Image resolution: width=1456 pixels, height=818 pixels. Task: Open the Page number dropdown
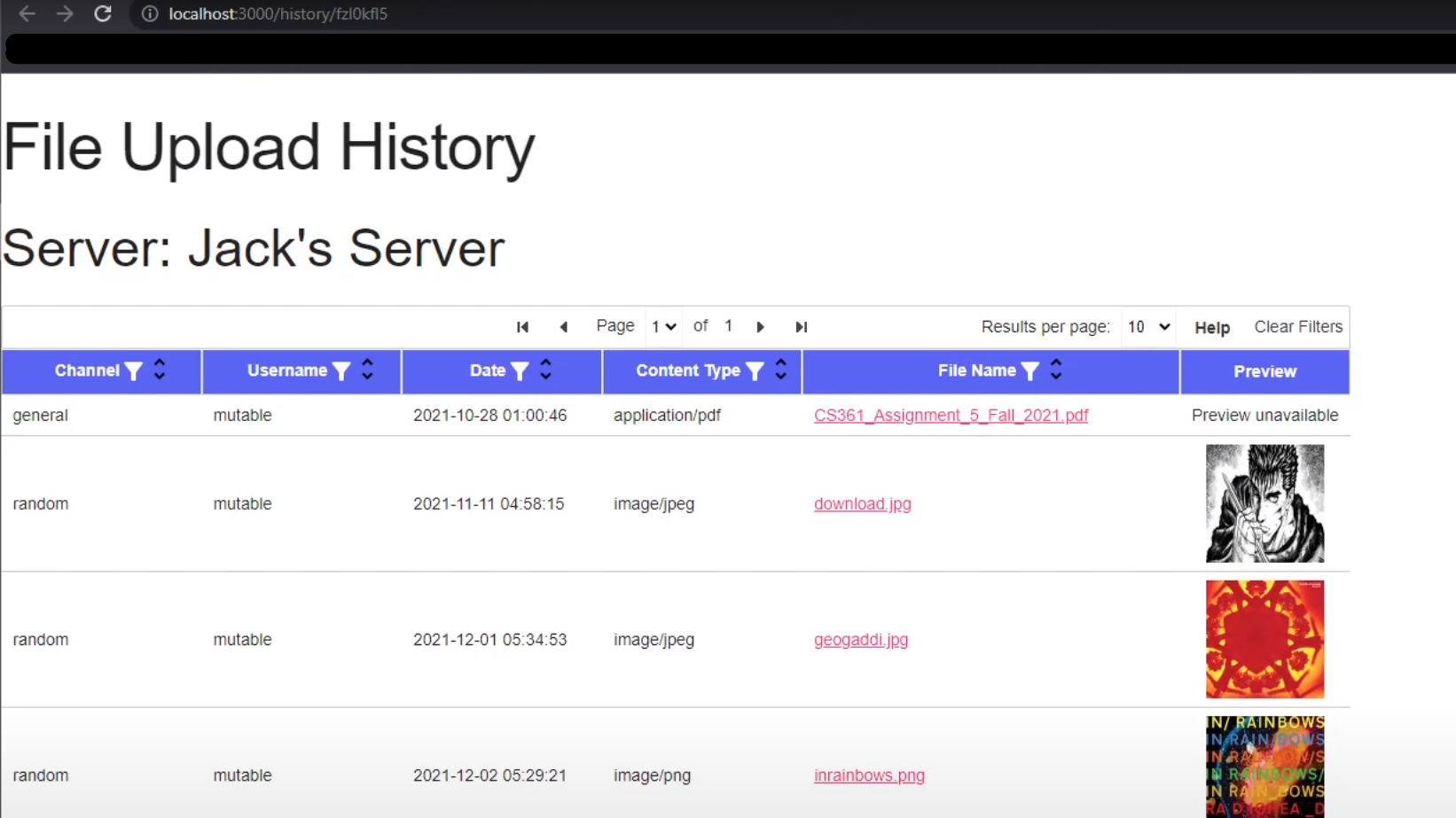662,326
